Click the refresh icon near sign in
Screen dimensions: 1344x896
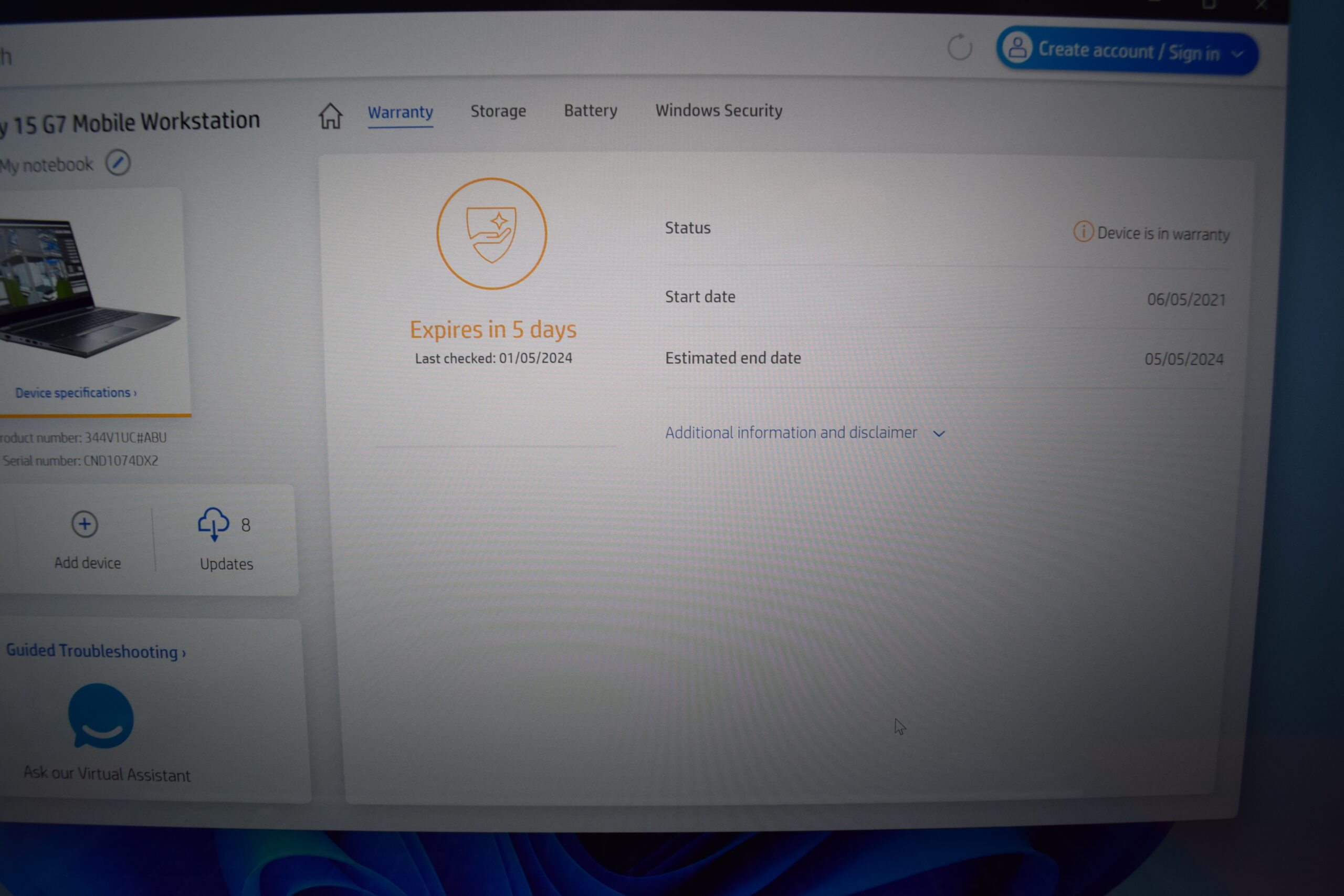pos(959,47)
